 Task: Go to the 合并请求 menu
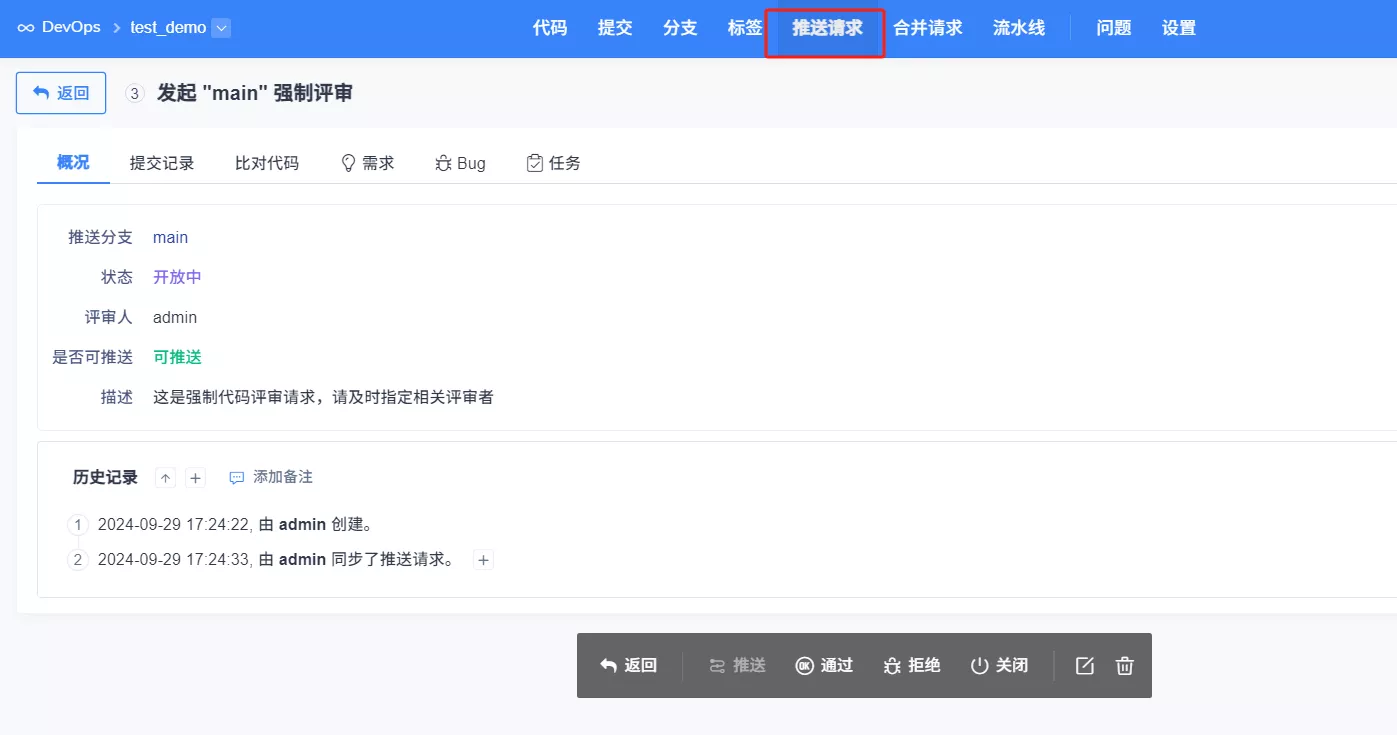(x=928, y=28)
